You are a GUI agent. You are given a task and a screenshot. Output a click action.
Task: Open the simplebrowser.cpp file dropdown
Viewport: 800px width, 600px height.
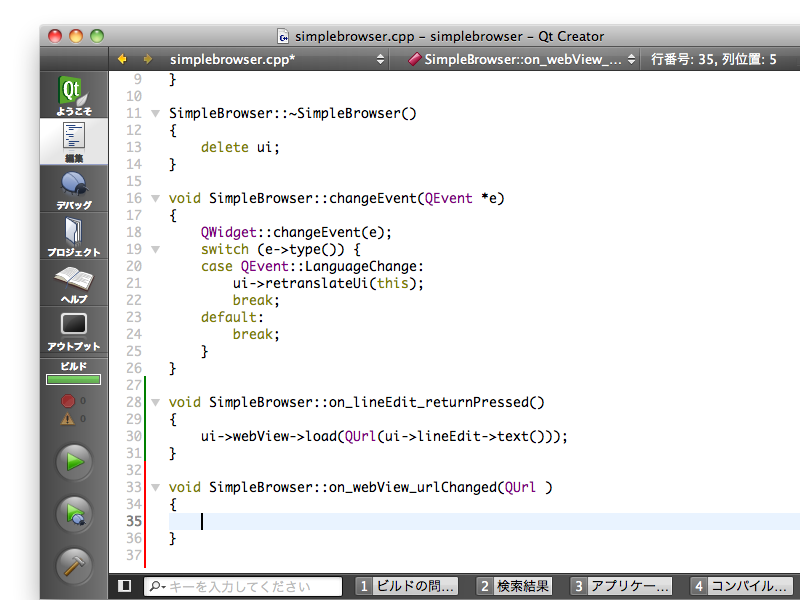[275, 60]
